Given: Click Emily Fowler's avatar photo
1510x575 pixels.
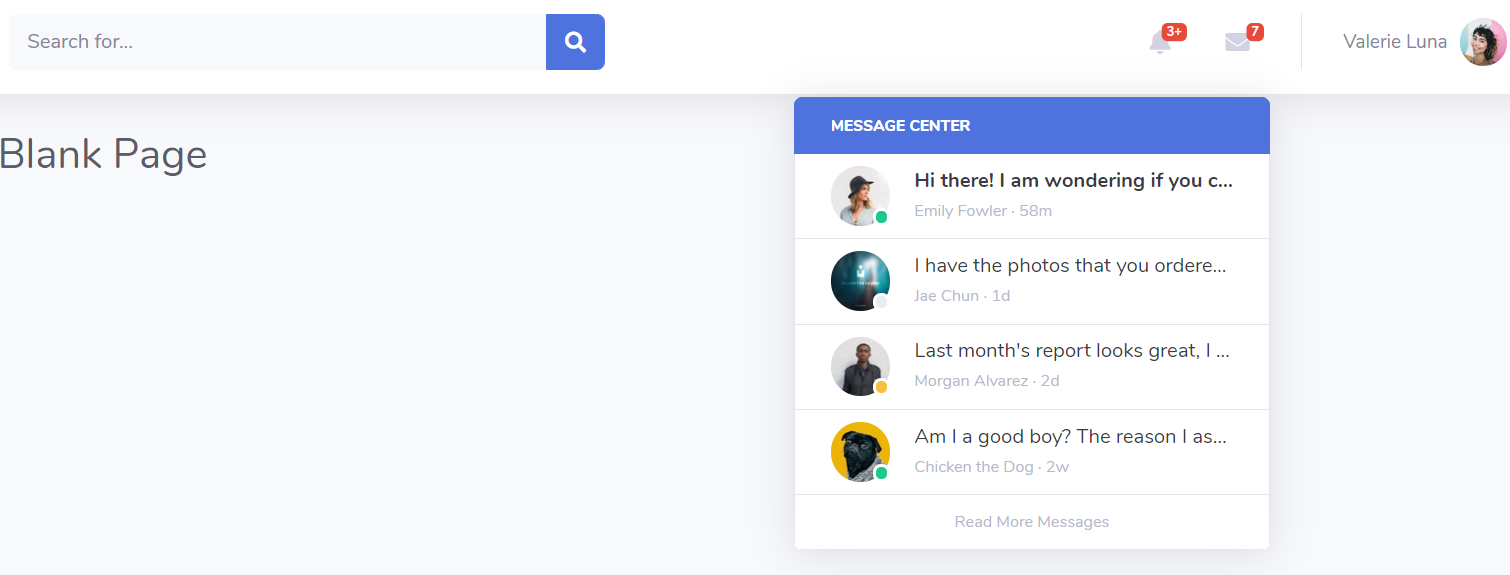Looking at the screenshot, I should click(x=859, y=194).
